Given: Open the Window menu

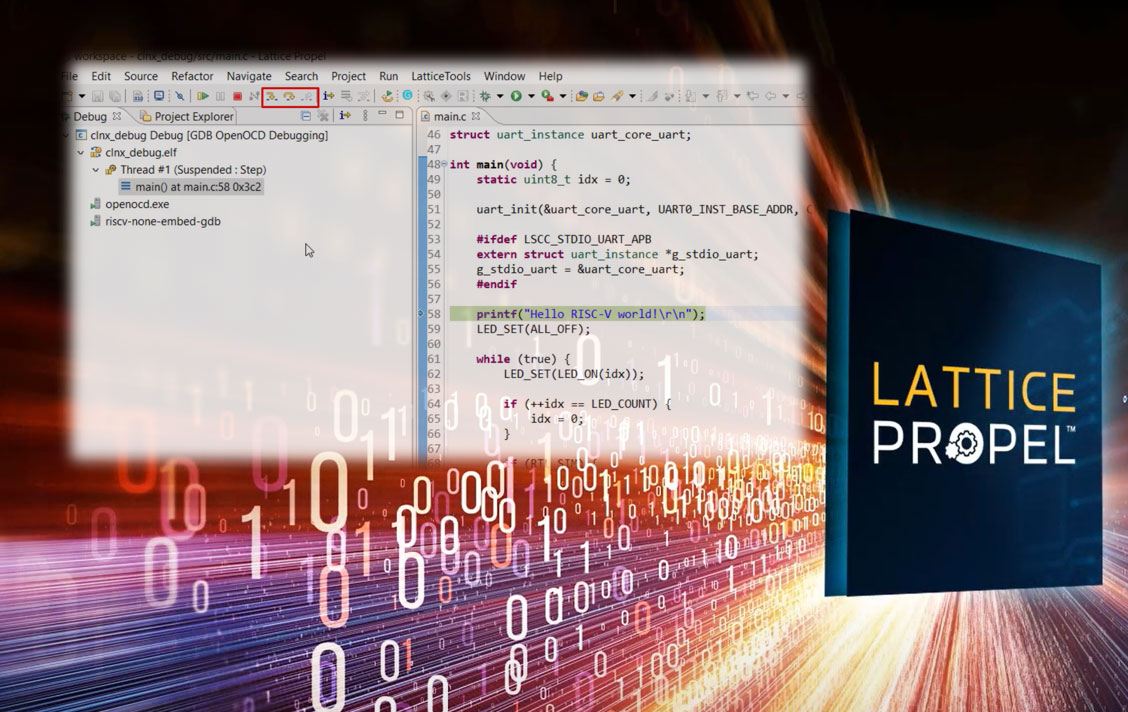Looking at the screenshot, I should coord(504,76).
